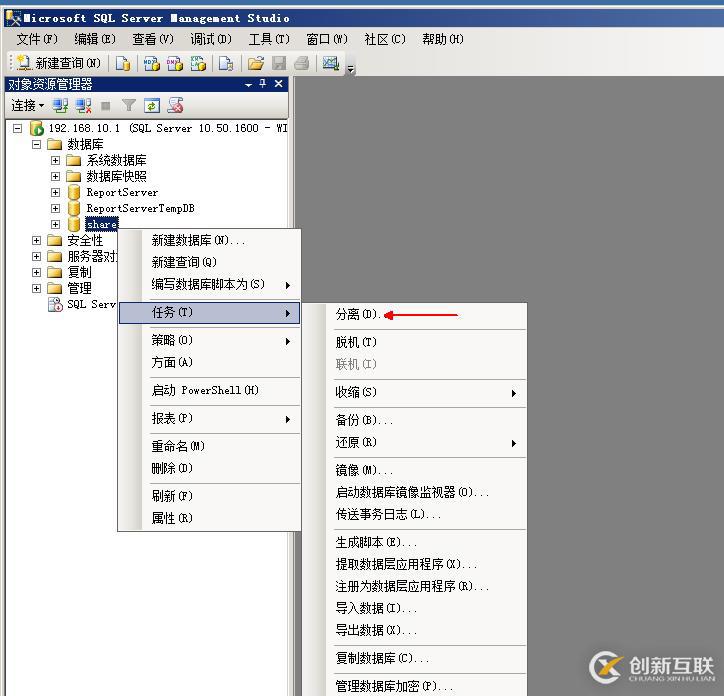Viewport: 724px width, 696px height.
Task: Open the 策略(O) submenu
Action: tap(209, 340)
